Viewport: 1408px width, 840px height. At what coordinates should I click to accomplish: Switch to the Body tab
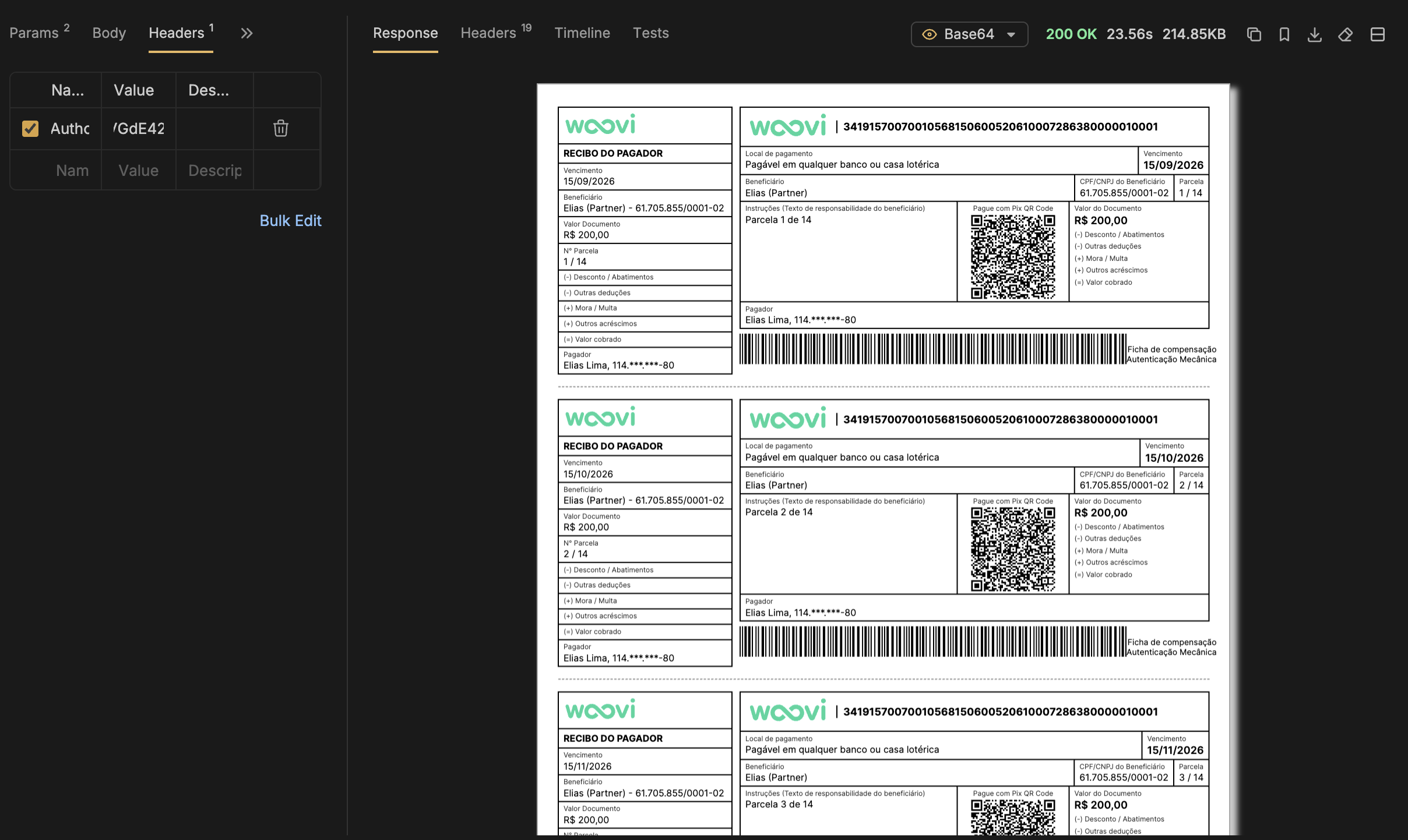click(109, 33)
